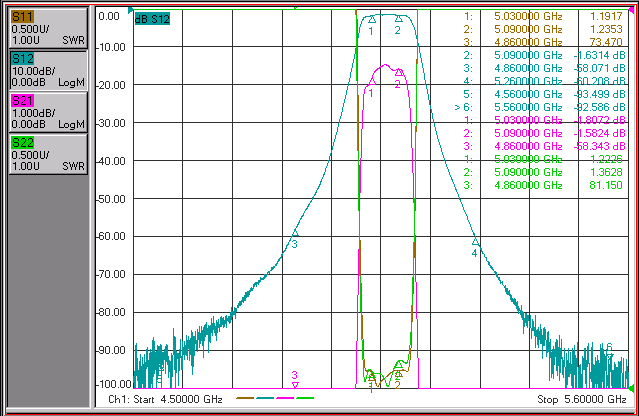Select the green S22 SWR trace panel

(48, 154)
